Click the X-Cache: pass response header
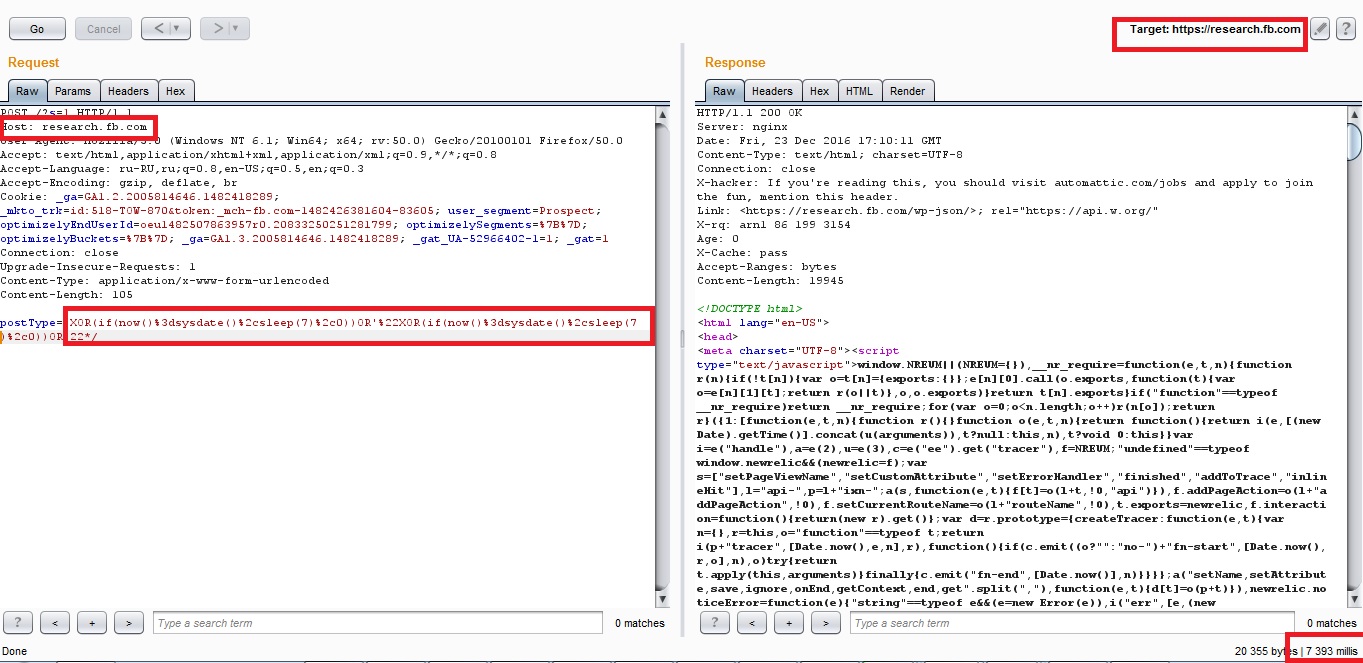The image size is (1363, 663). (742, 253)
